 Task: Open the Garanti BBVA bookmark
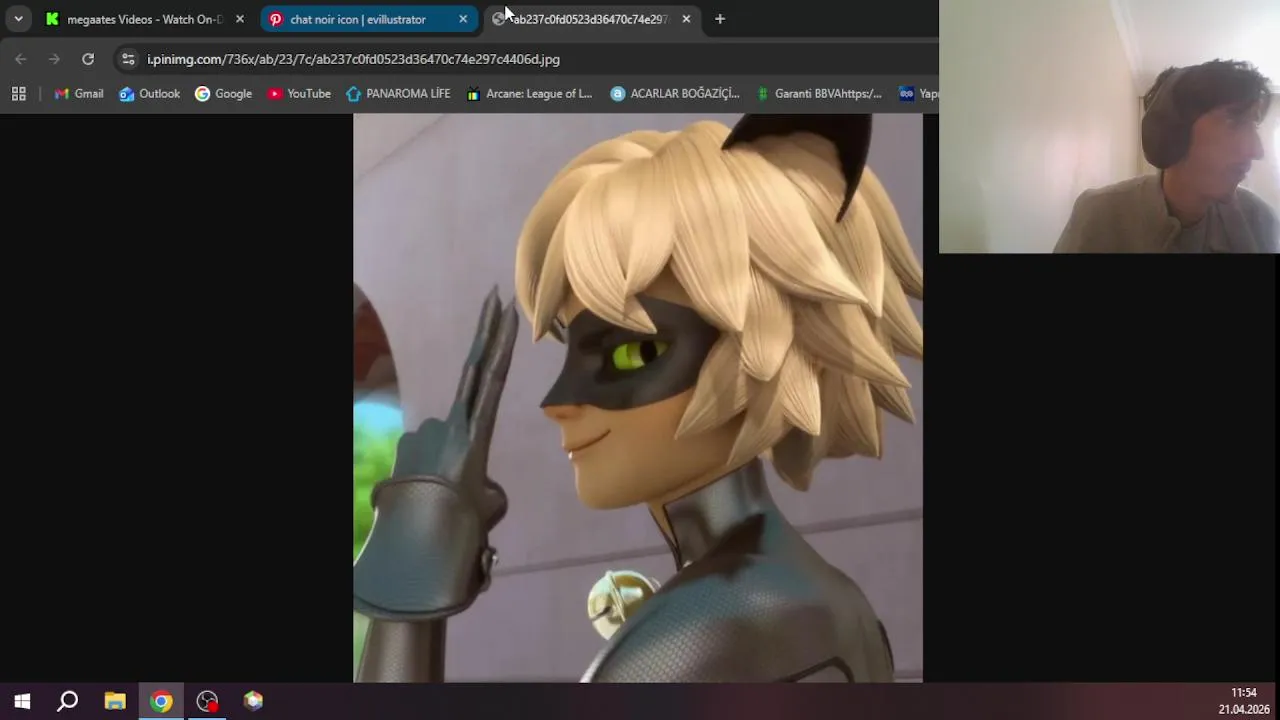818,93
